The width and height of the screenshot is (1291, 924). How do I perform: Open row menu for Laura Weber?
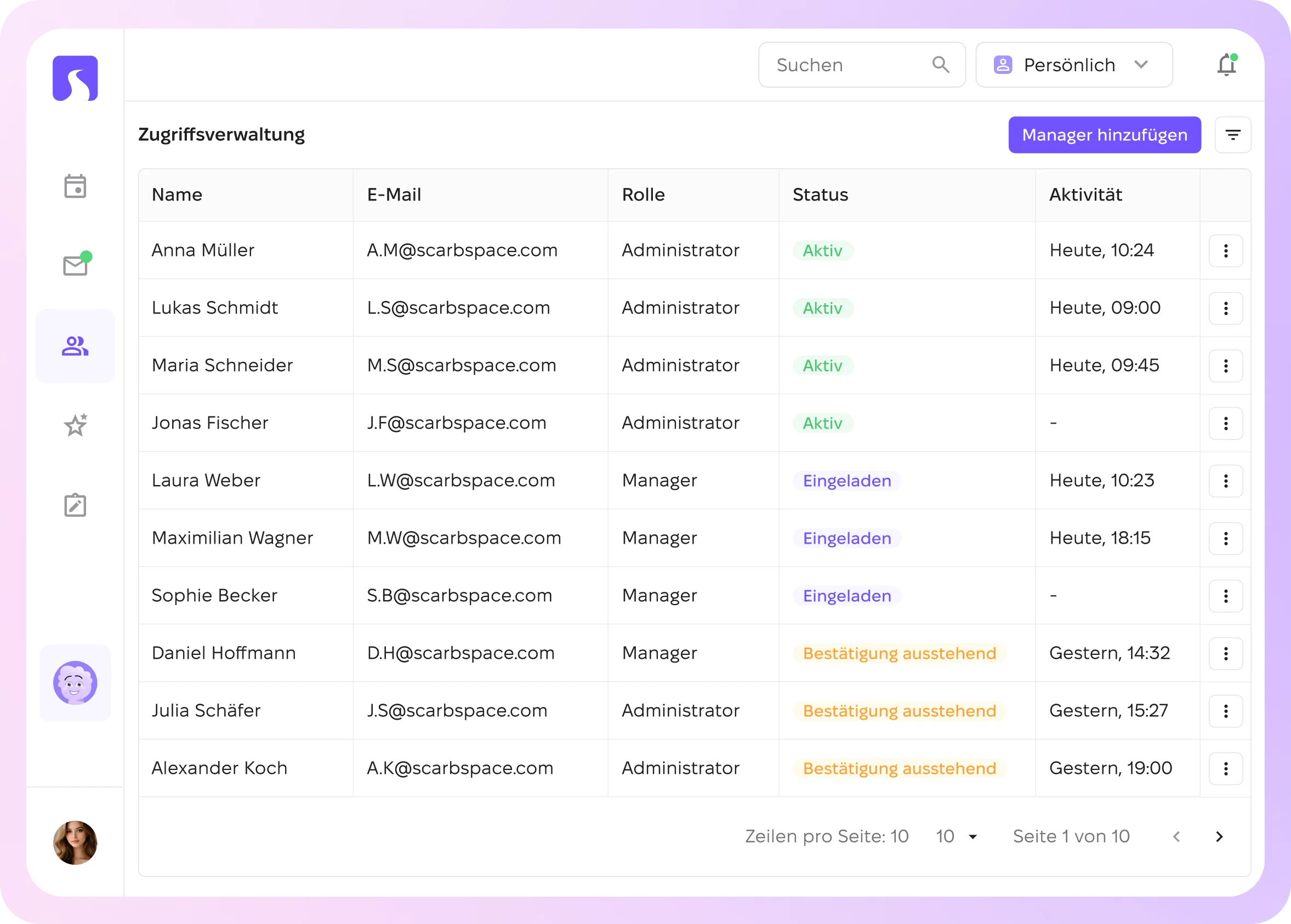coord(1226,481)
